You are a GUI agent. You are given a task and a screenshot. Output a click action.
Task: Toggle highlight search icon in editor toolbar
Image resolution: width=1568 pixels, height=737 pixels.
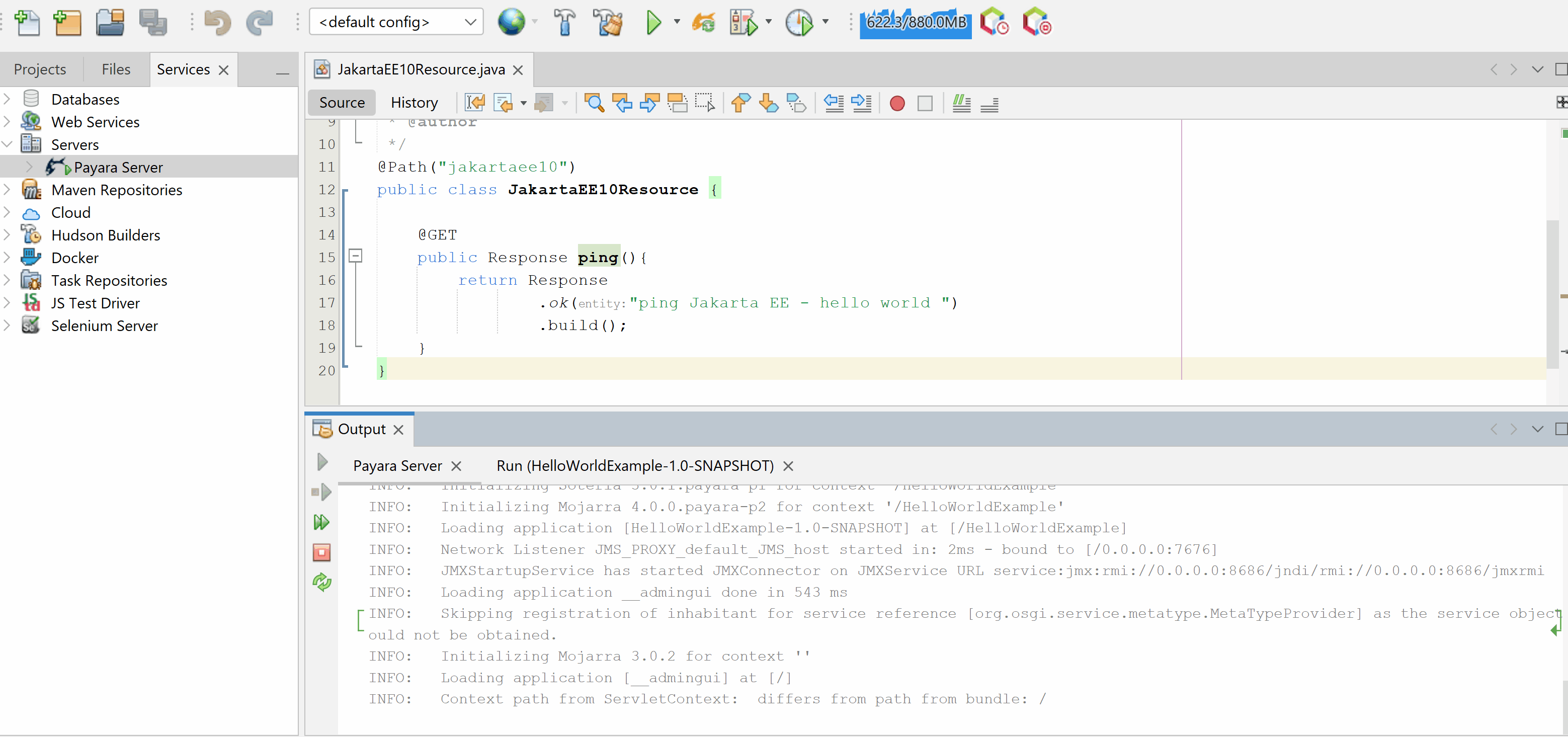coord(677,103)
